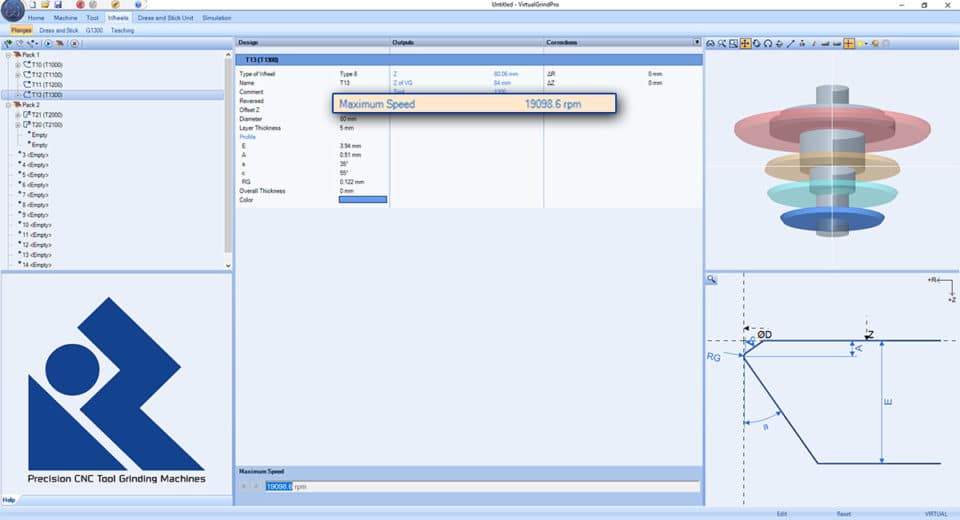The height and width of the screenshot is (520, 960).
Task: Open help via the blue question icon
Action: tap(138, 5)
